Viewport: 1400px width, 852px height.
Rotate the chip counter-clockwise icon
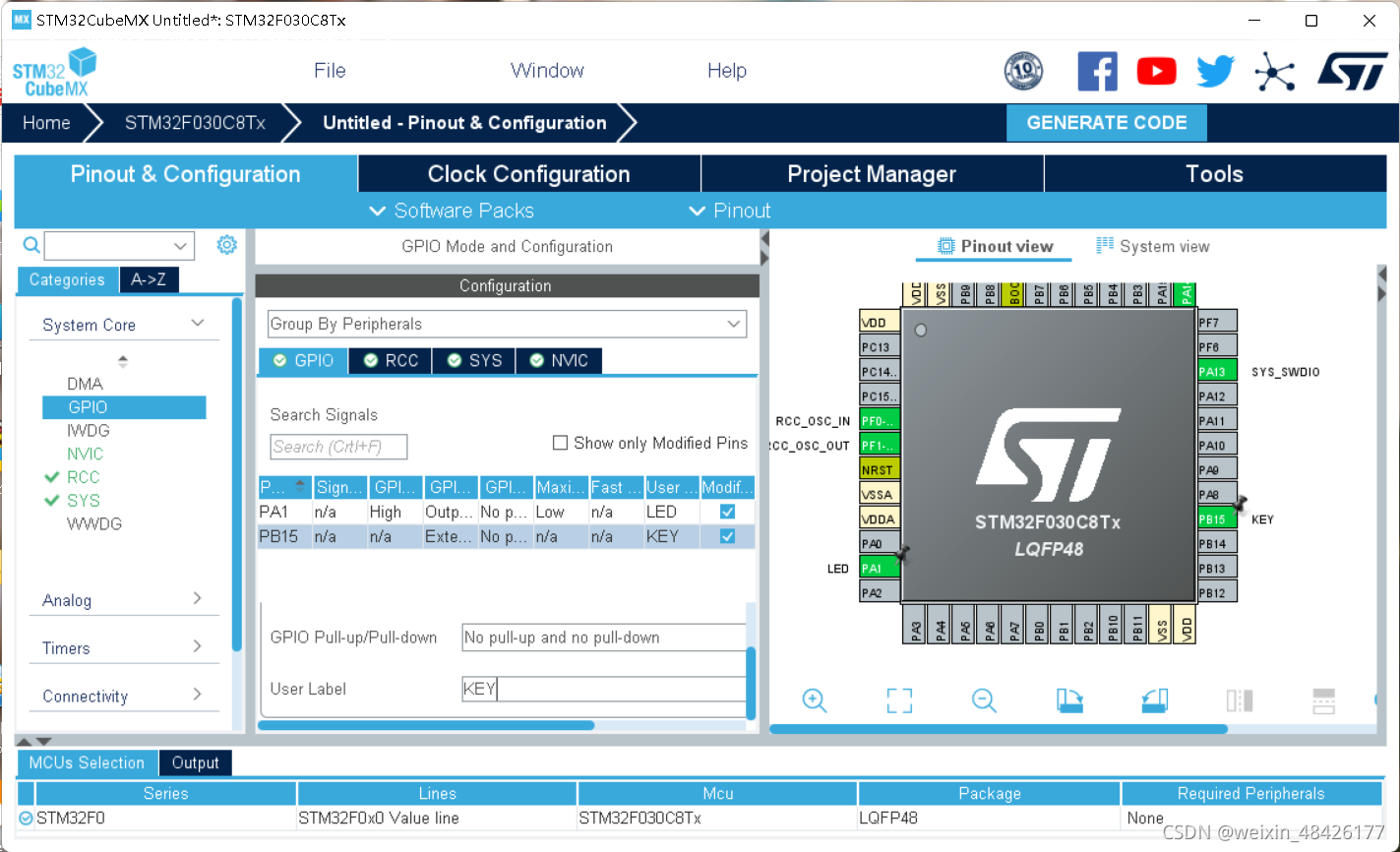click(x=1155, y=700)
